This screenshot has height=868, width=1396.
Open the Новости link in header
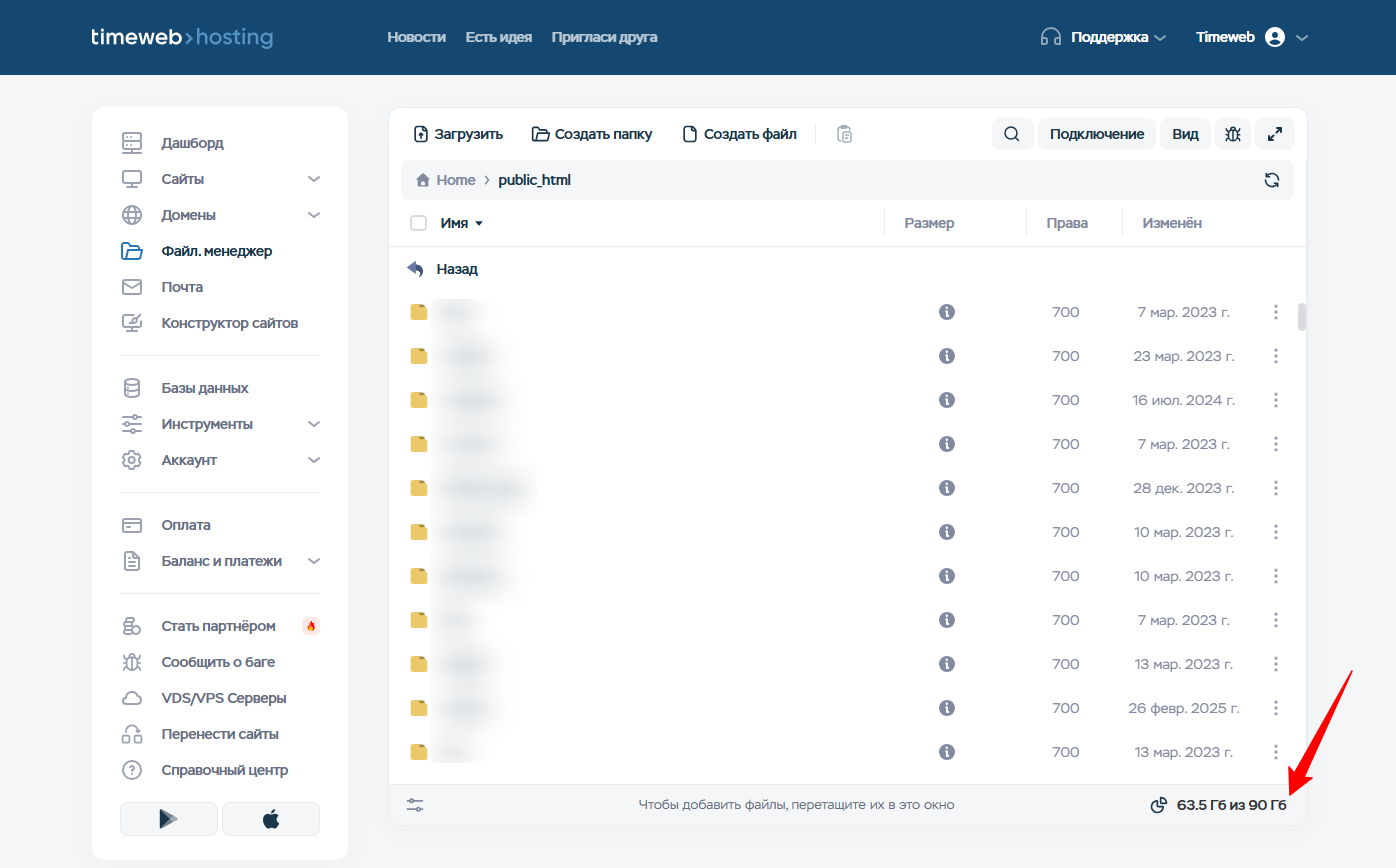coord(416,37)
